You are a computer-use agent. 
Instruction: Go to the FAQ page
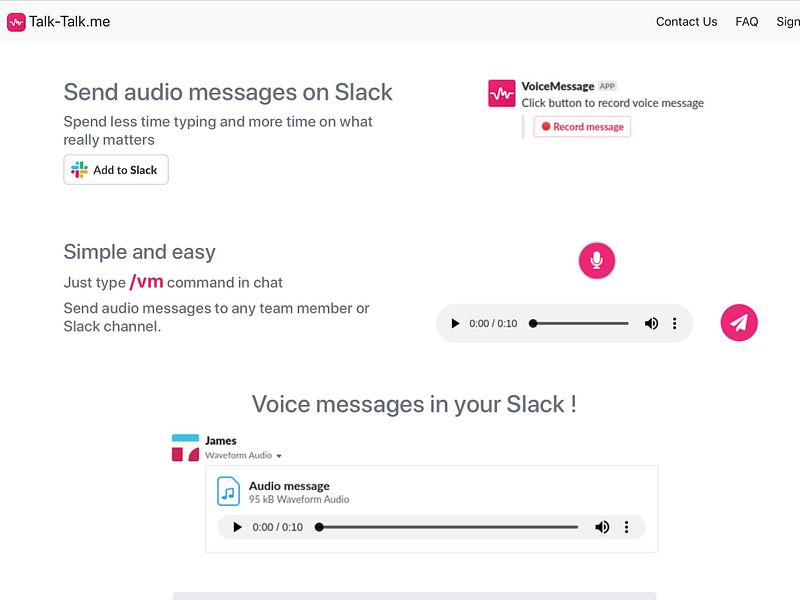[746, 21]
